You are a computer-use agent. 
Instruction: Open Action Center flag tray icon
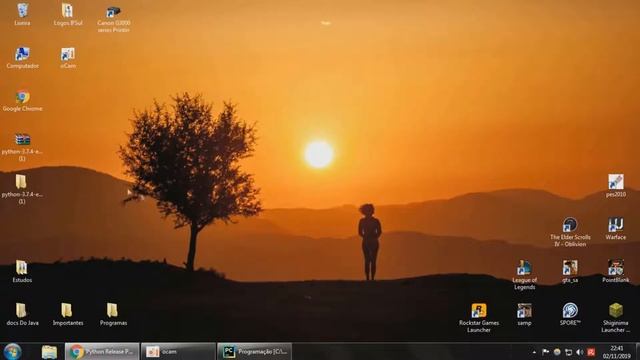(x=545, y=352)
